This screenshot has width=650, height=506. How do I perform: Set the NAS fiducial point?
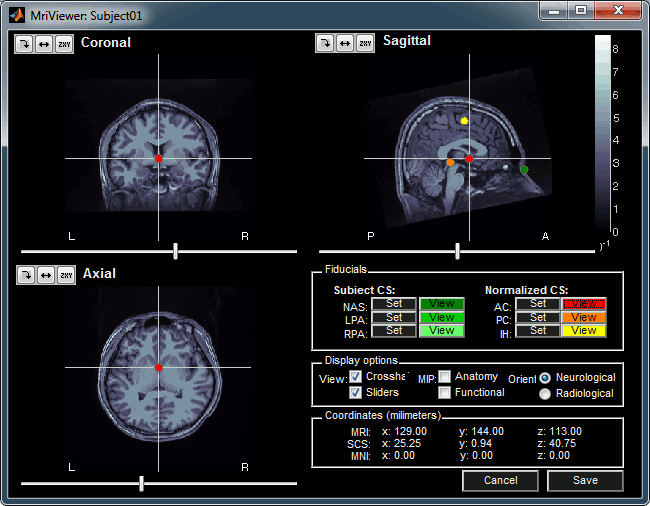pyautogui.click(x=394, y=303)
